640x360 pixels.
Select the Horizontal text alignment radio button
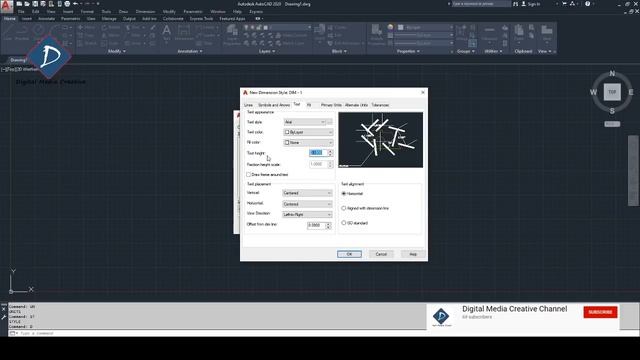pyautogui.click(x=344, y=193)
